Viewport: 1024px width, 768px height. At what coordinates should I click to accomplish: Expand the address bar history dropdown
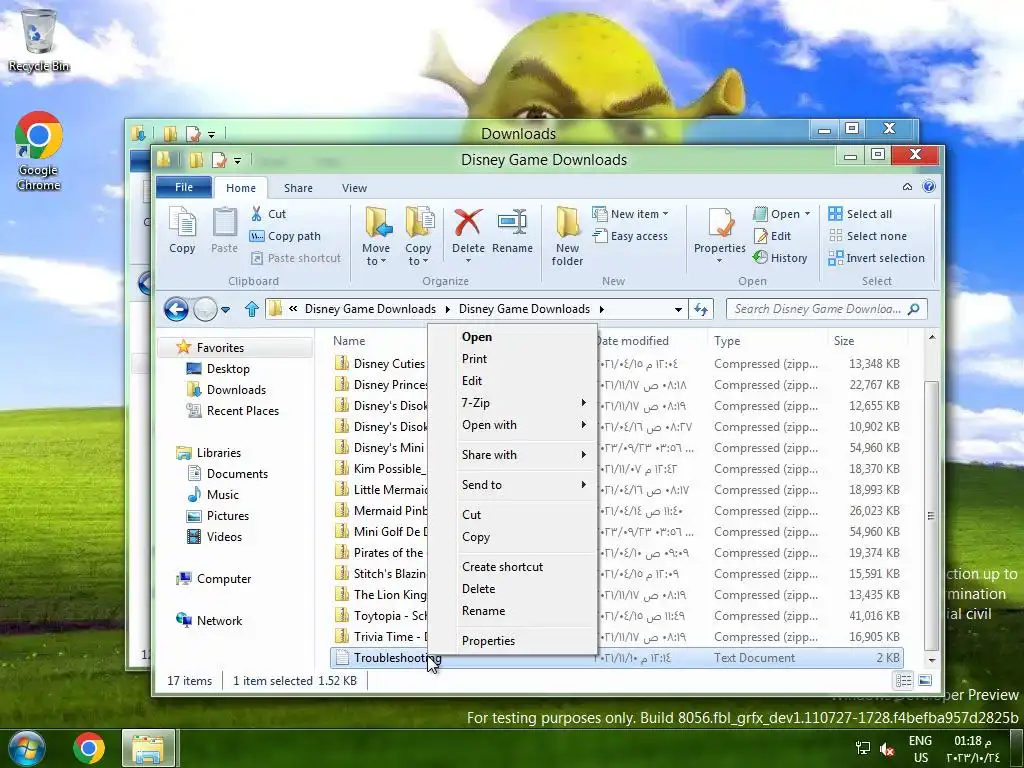click(679, 310)
